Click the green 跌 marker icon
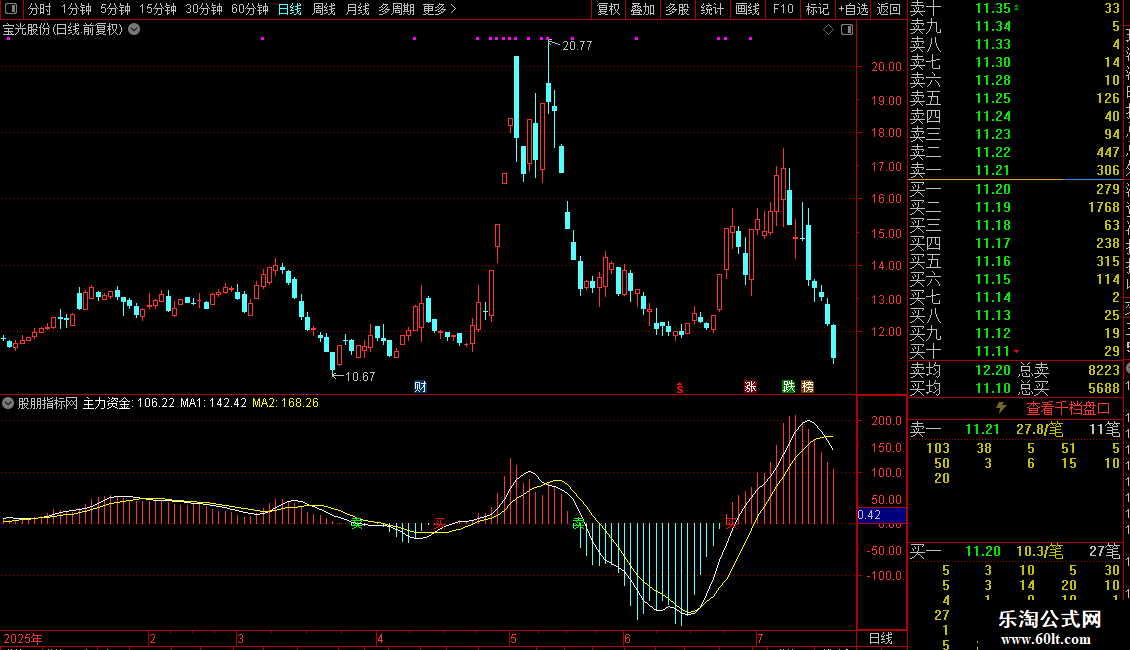Viewport: 1130px width, 650px height. [x=789, y=387]
